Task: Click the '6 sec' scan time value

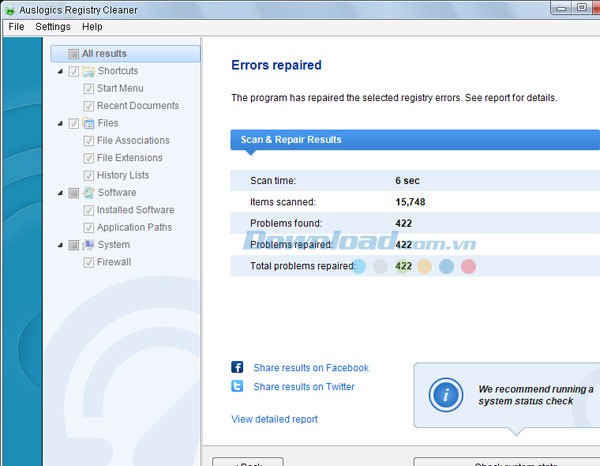Action: tap(408, 181)
